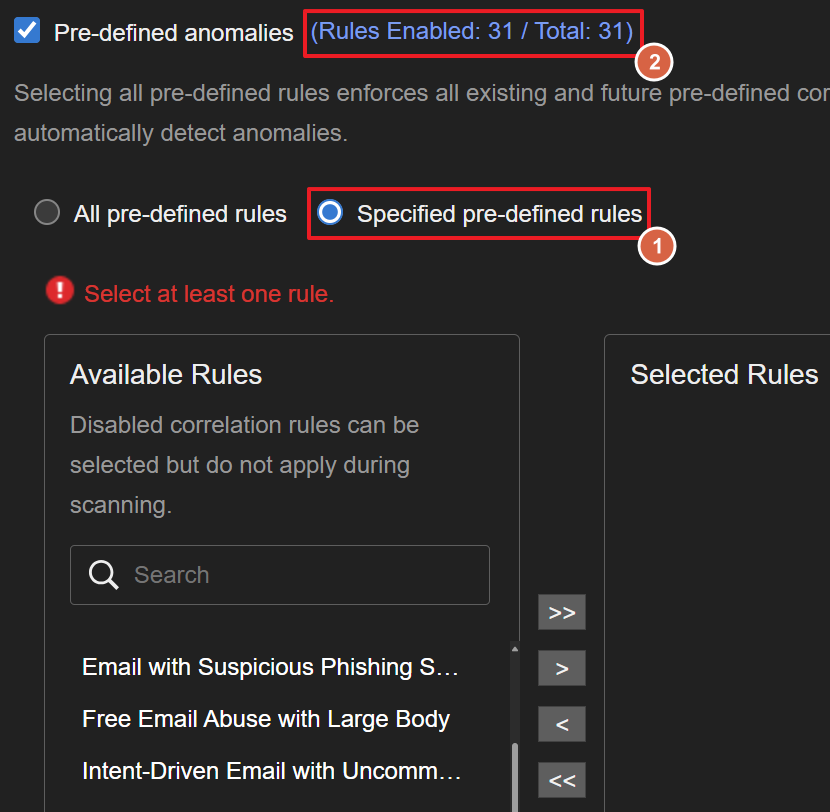
Task: Click the rules list scrollbar up arrow
Action: (515, 649)
